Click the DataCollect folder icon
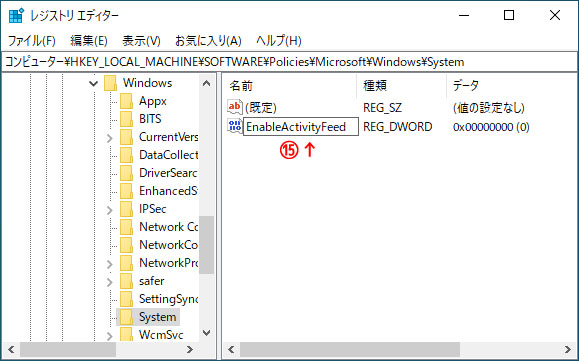 click(x=126, y=155)
